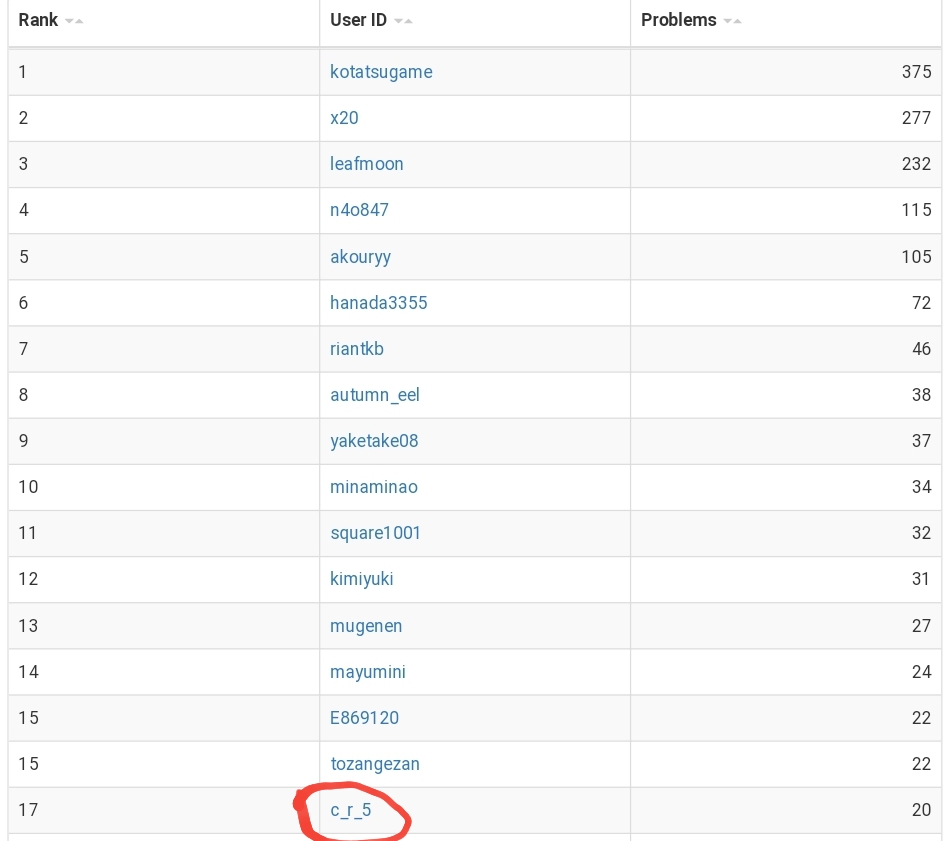Click the problem count 105
This screenshot has width=946, height=841.
point(916,257)
